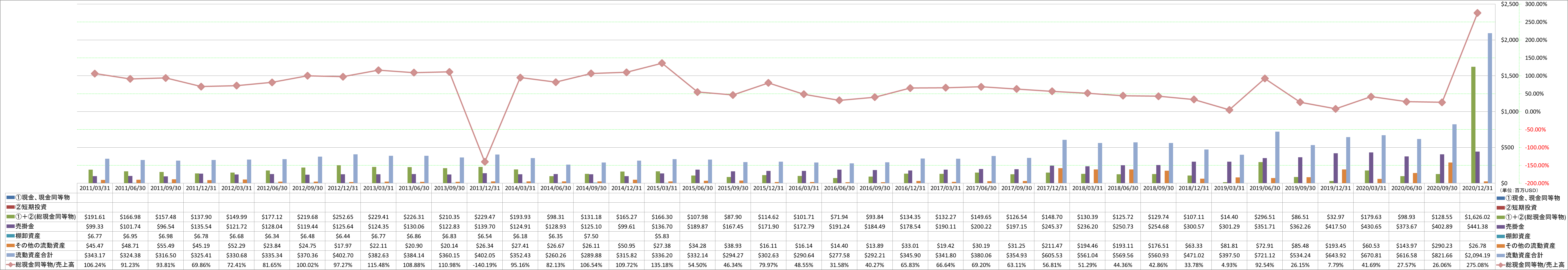Click the $191.61 cell

click(95, 216)
